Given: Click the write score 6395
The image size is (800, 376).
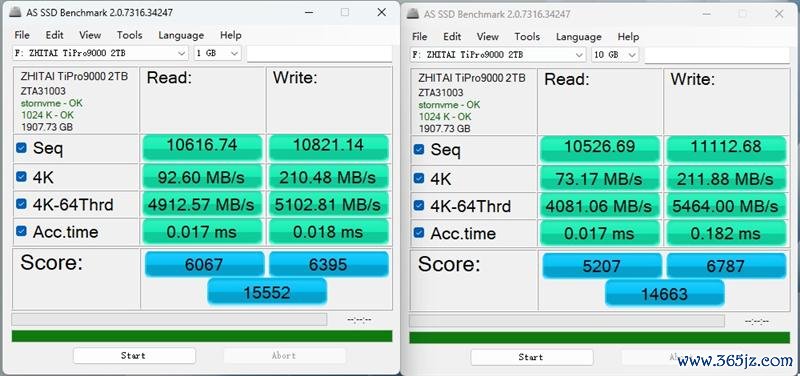Looking at the screenshot, I should pyautogui.click(x=329, y=264).
